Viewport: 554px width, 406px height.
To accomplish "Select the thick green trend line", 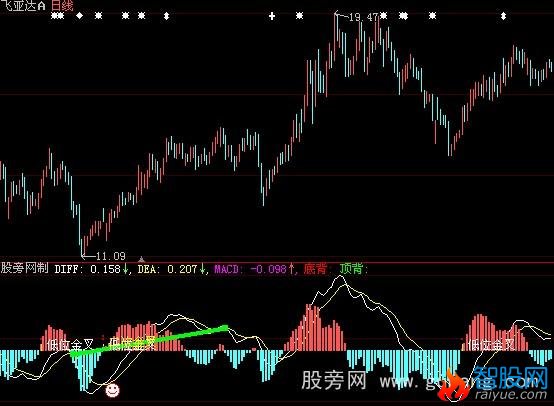I will tap(149, 341).
